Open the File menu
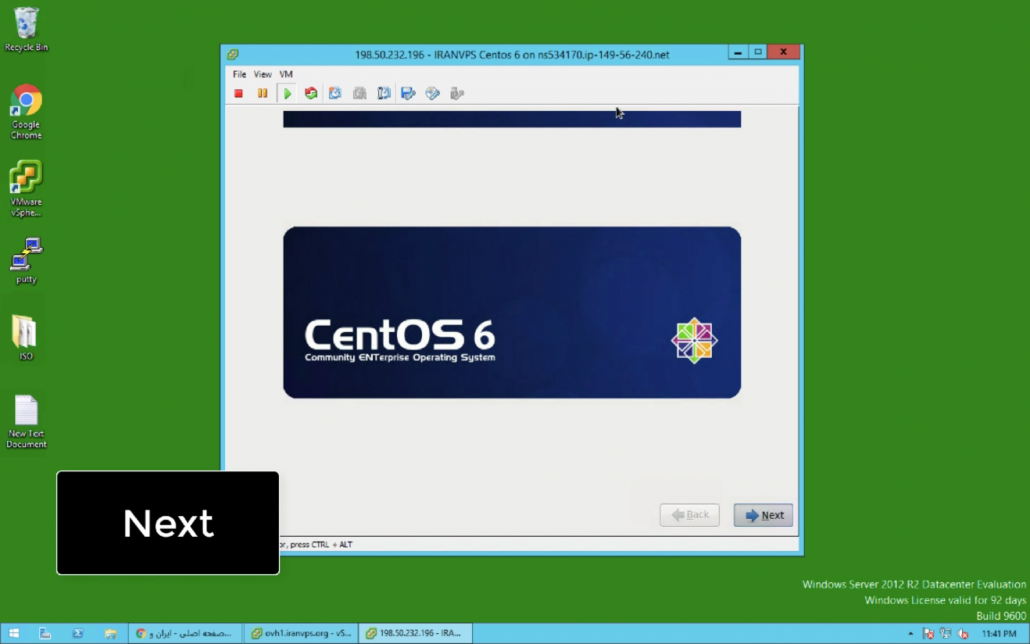Viewport: 1030px width, 644px height. [x=239, y=74]
